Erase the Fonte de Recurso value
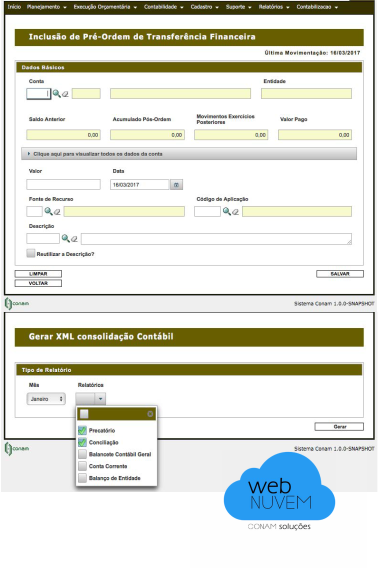 (57, 212)
